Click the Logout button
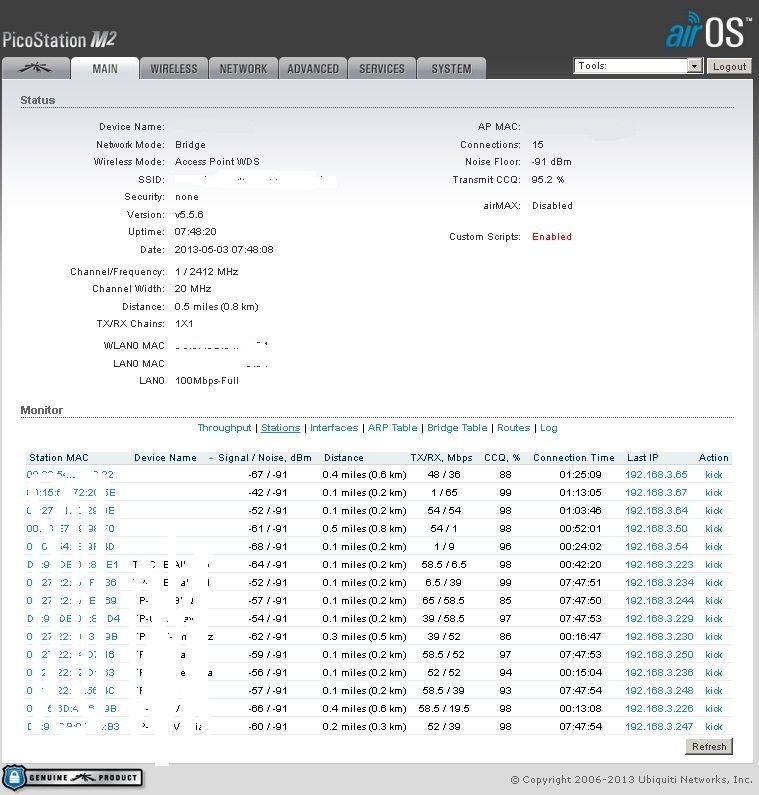Viewport: 759px width, 795px height. pyautogui.click(x=729, y=66)
